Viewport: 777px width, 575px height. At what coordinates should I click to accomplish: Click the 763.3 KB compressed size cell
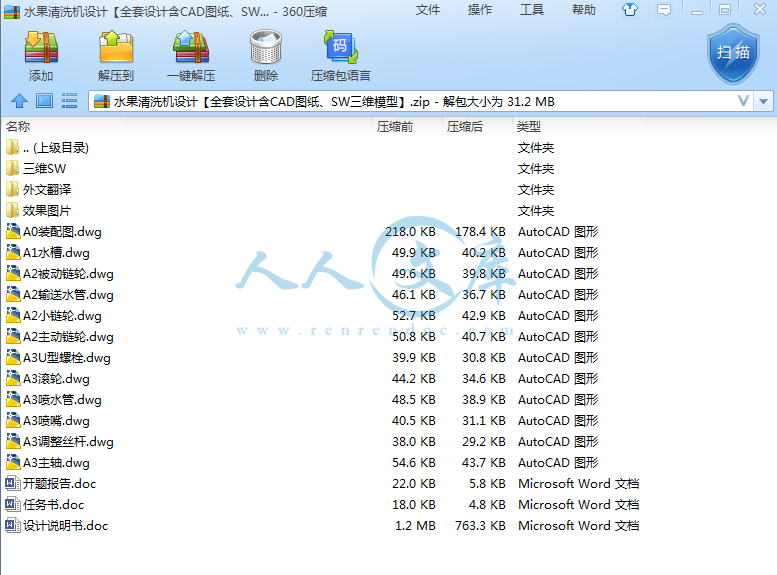480,525
